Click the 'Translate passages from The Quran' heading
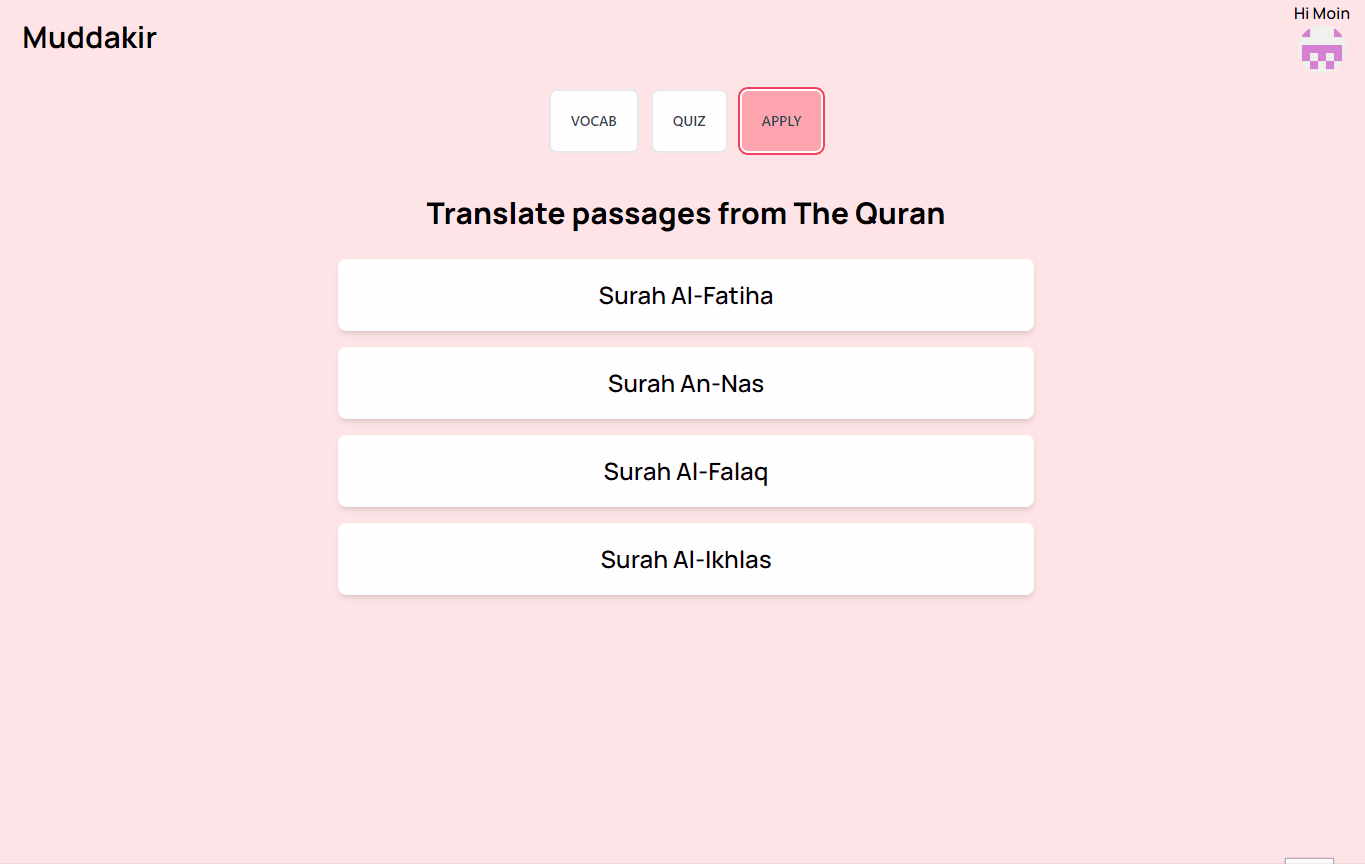This screenshot has height=864, width=1365. point(685,213)
